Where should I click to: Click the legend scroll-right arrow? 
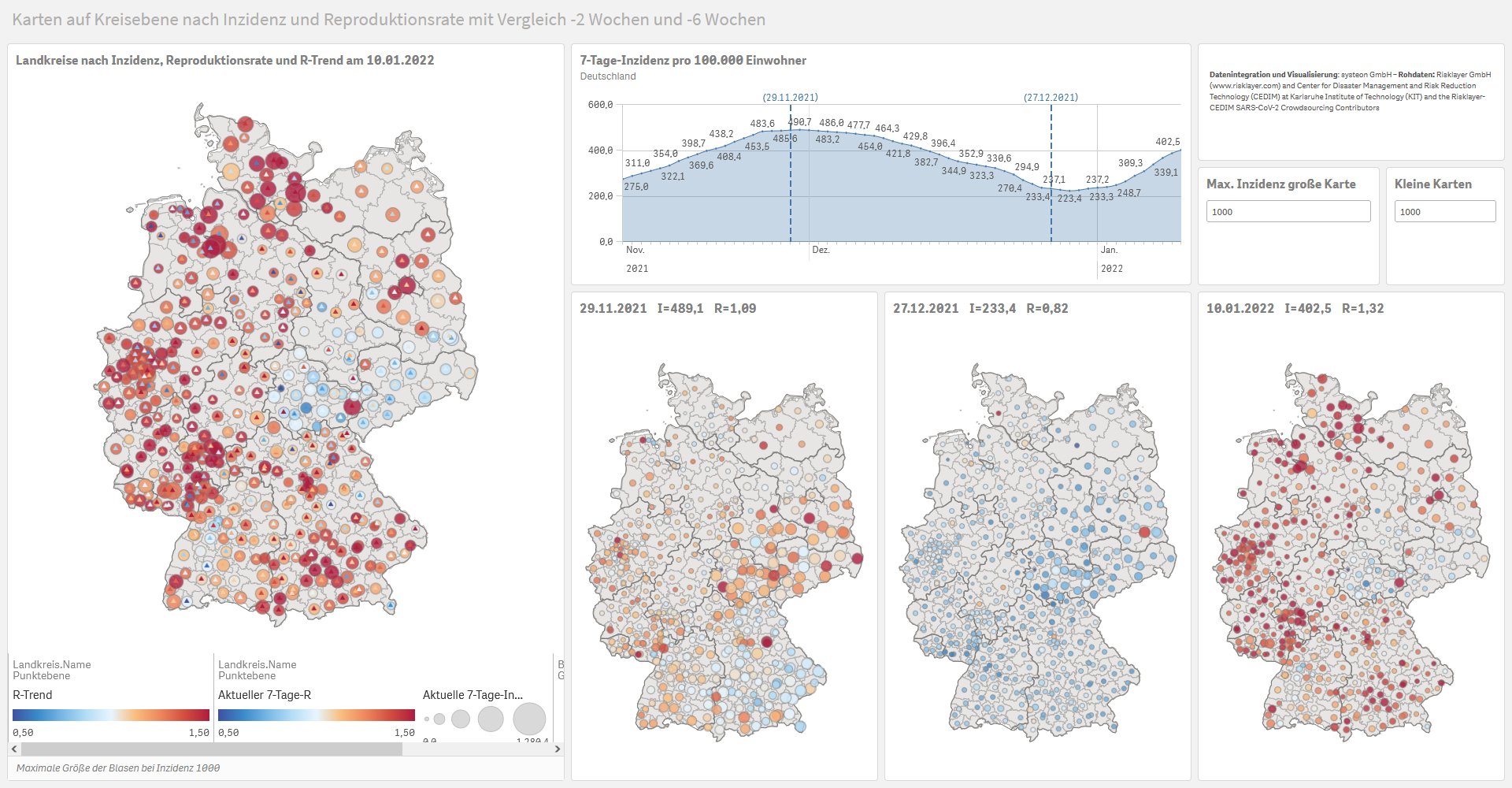pyautogui.click(x=558, y=749)
